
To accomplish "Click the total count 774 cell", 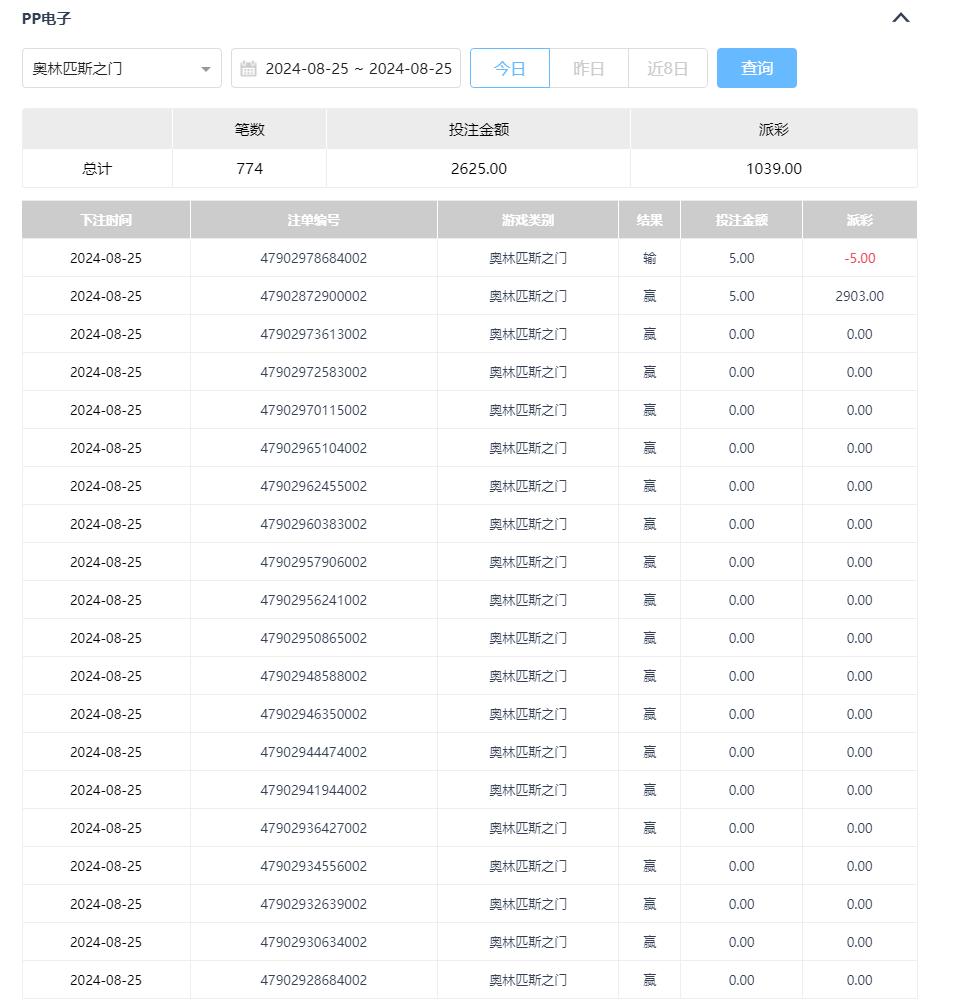I will pos(249,169).
